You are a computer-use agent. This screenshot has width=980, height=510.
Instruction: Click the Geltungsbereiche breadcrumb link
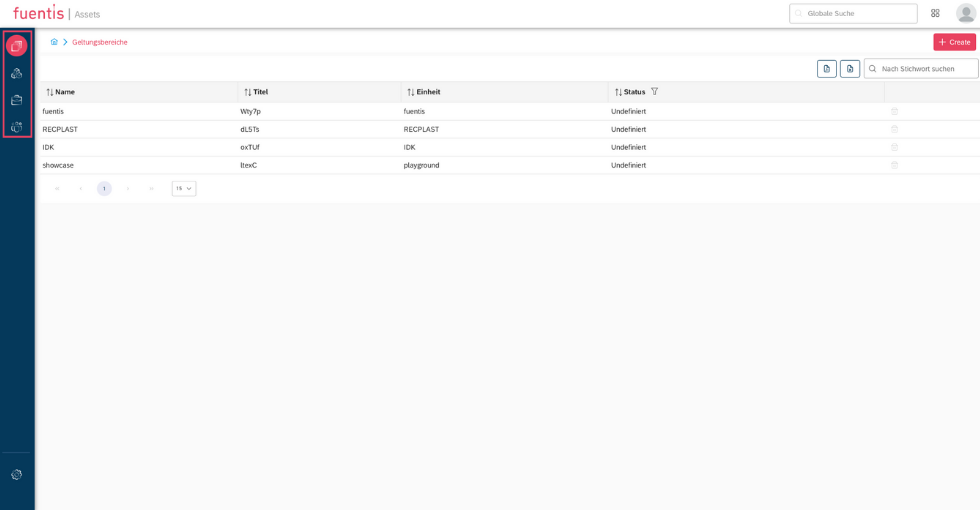(x=100, y=42)
